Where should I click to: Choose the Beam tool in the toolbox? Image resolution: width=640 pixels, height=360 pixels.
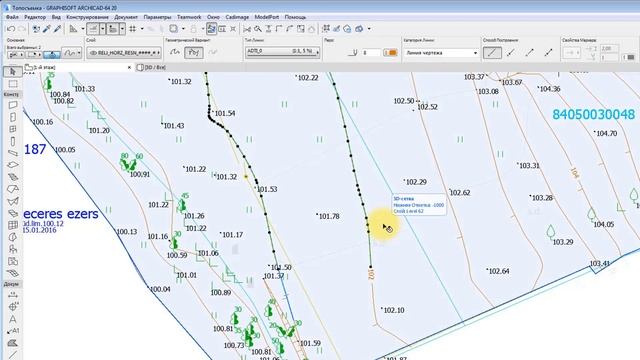pos(13,153)
